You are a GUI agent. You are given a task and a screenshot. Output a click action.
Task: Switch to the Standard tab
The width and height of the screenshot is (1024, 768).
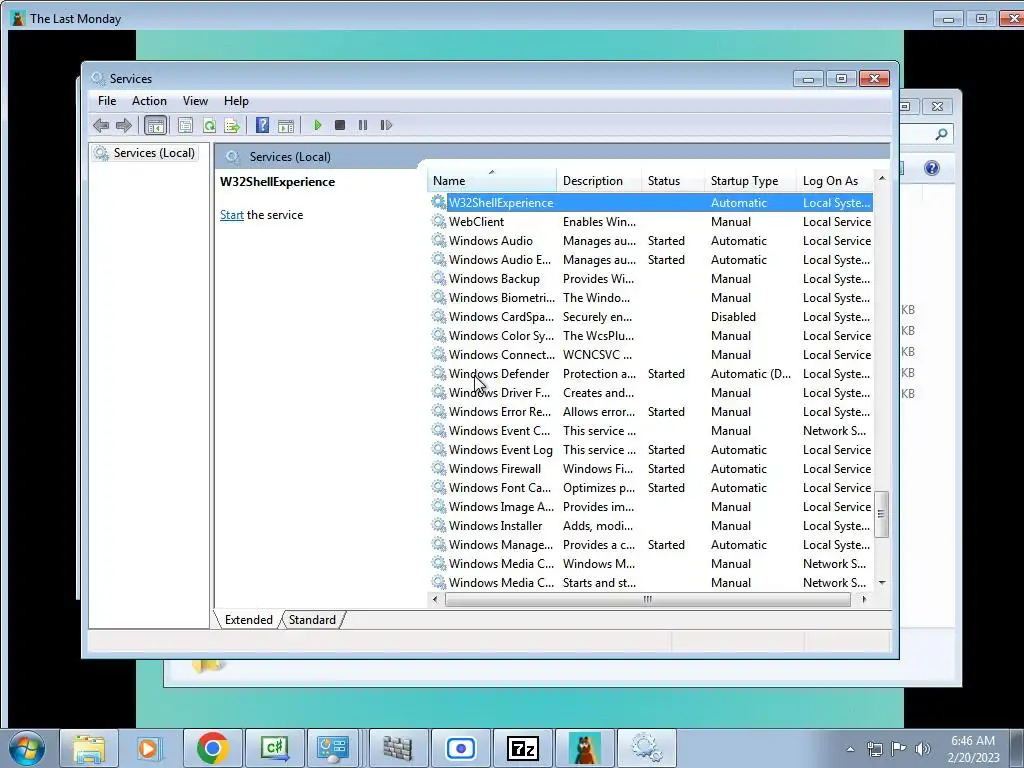click(x=312, y=620)
